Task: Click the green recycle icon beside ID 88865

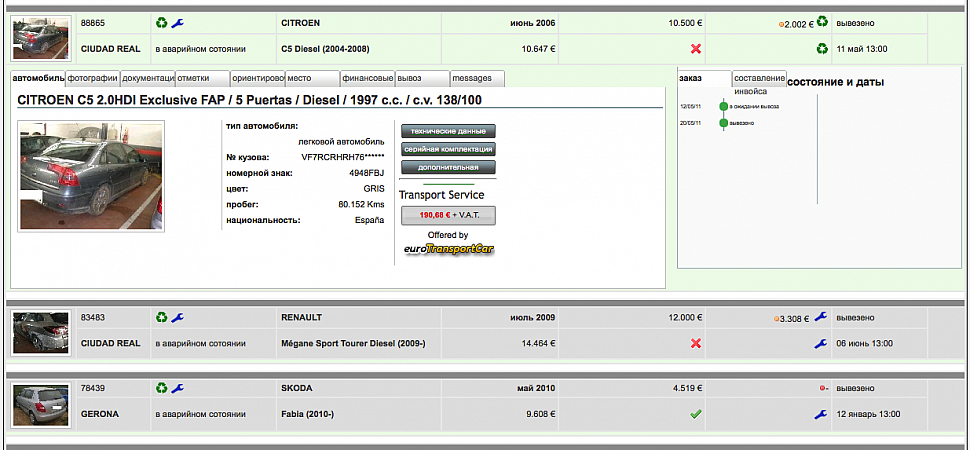Action: tap(161, 23)
